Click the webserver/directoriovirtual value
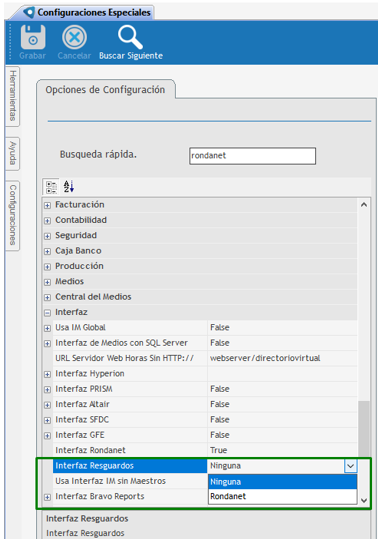The height and width of the screenshot is (539, 378). [265, 358]
